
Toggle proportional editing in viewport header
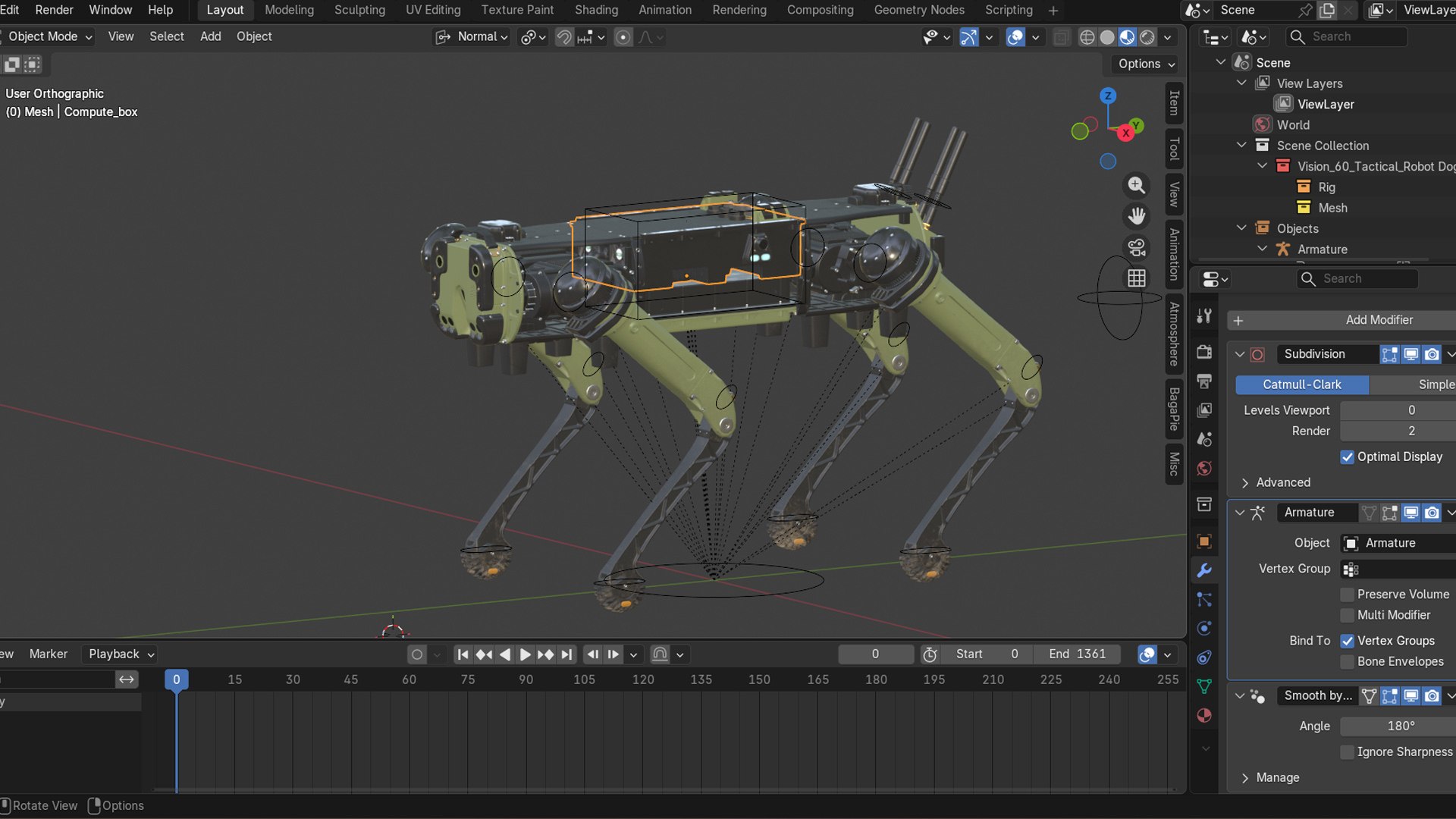pyautogui.click(x=623, y=37)
